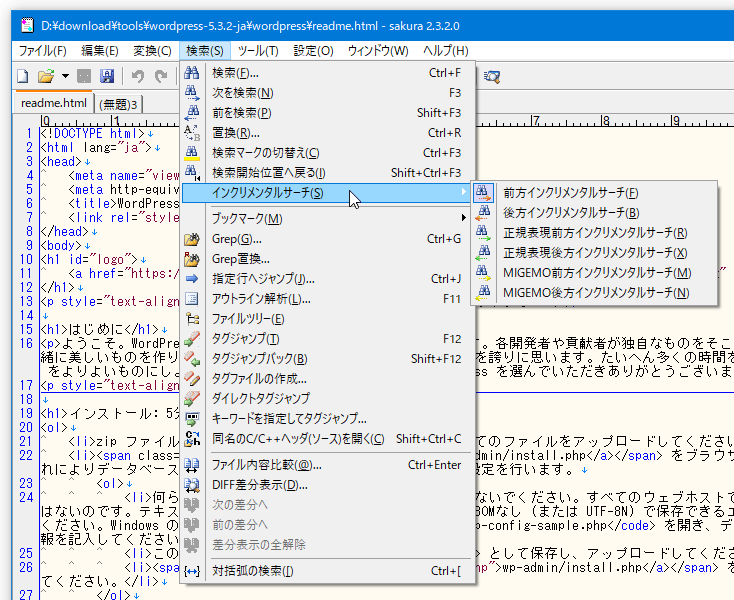Click line number 10 in the gutter
This screenshot has height=600, width=734.
(26, 260)
